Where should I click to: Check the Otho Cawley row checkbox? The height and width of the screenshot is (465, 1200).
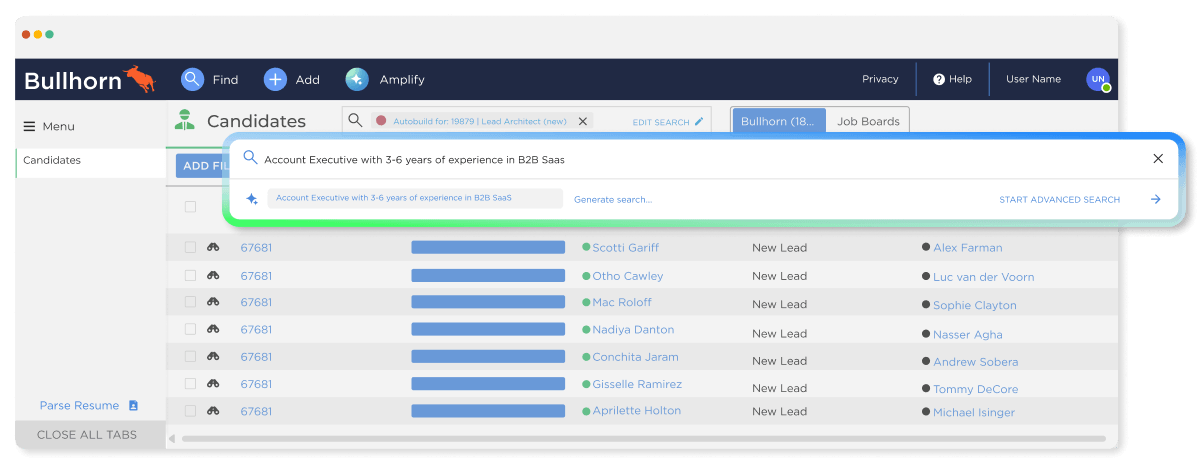[190, 275]
